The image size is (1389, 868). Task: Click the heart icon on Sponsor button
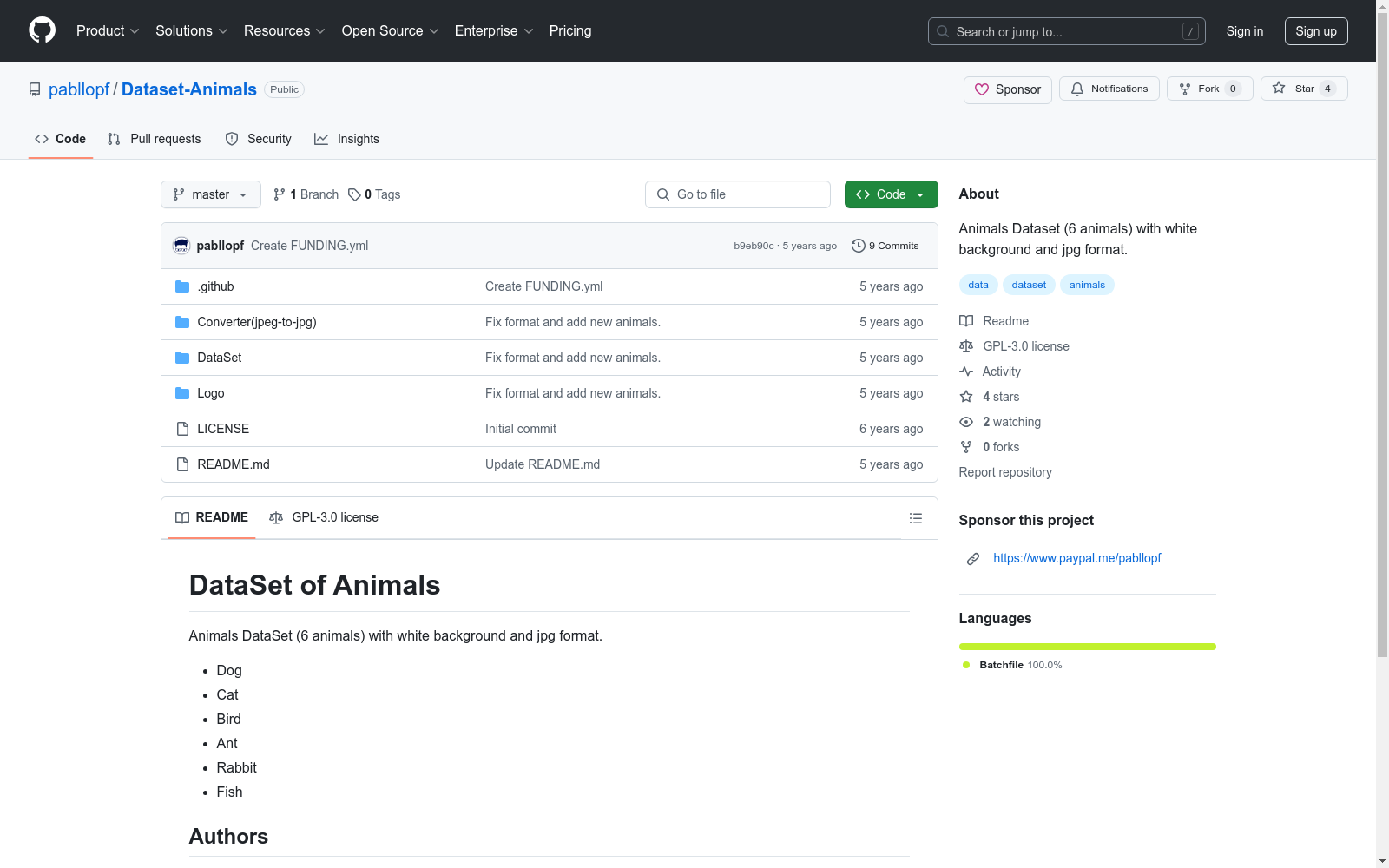click(982, 89)
